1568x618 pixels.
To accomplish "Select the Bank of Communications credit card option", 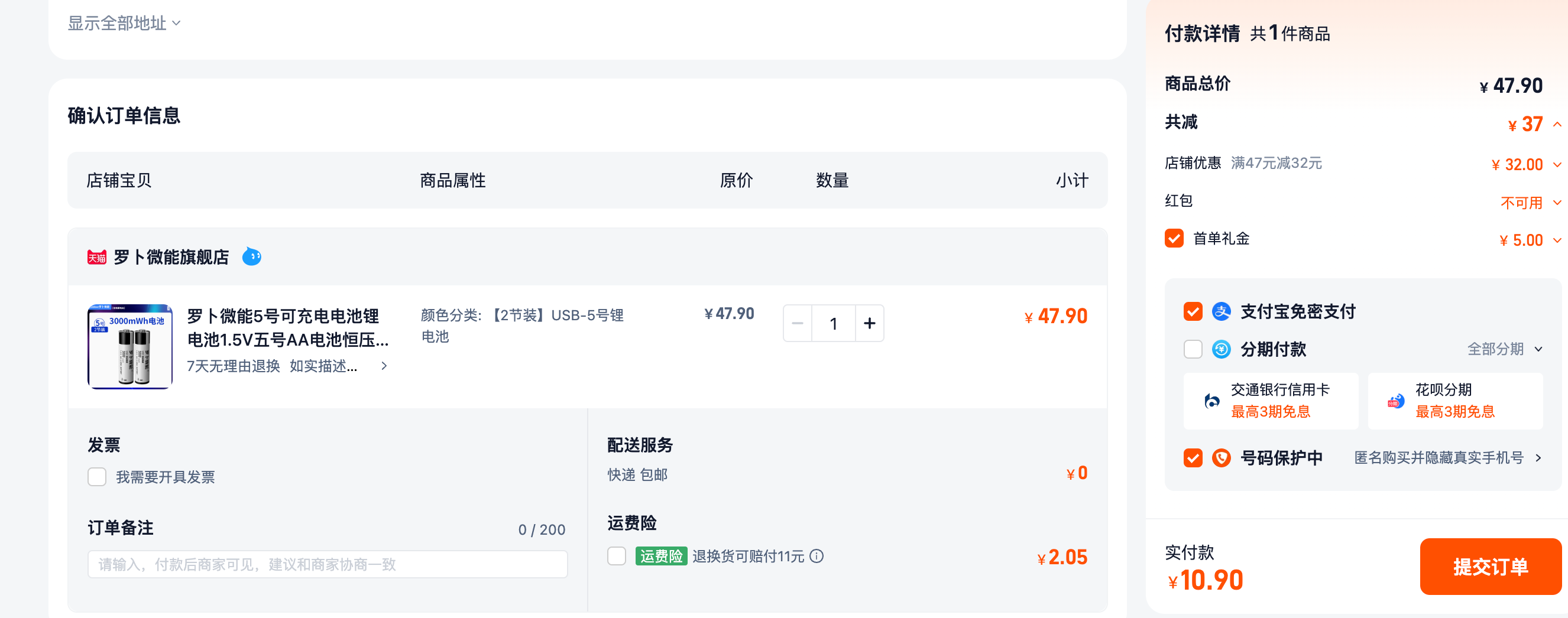I will 1271,400.
